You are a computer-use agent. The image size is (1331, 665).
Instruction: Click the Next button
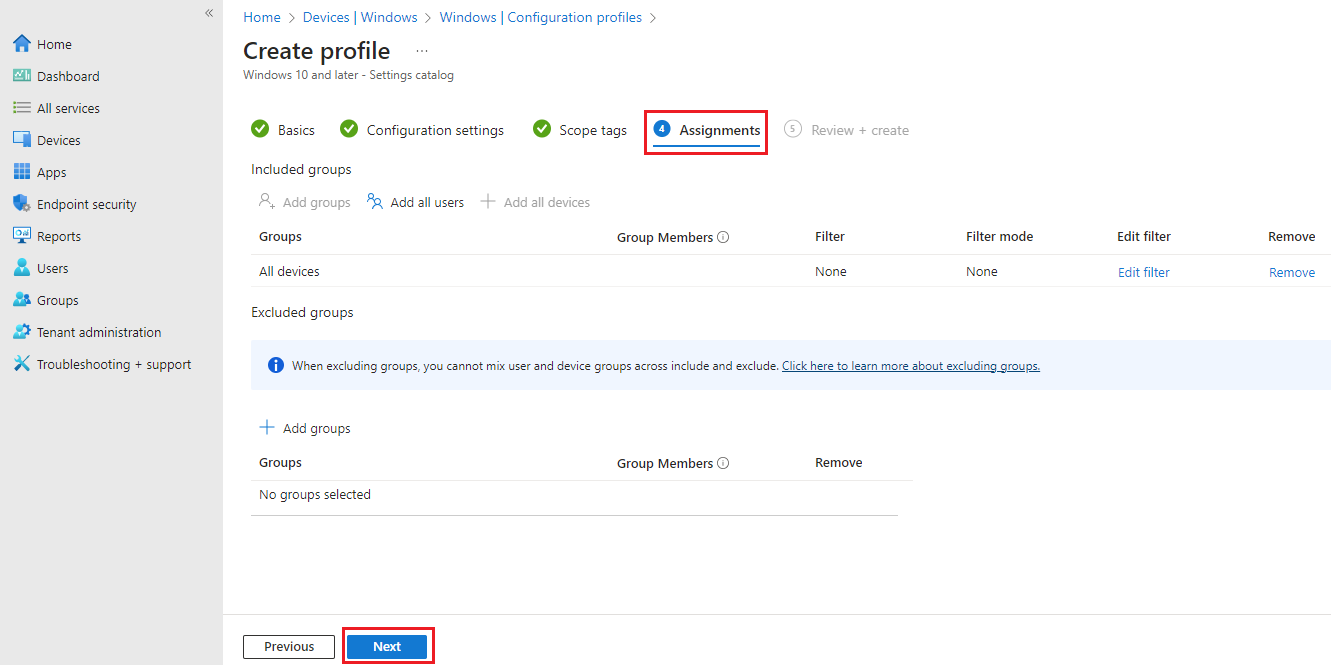(387, 647)
